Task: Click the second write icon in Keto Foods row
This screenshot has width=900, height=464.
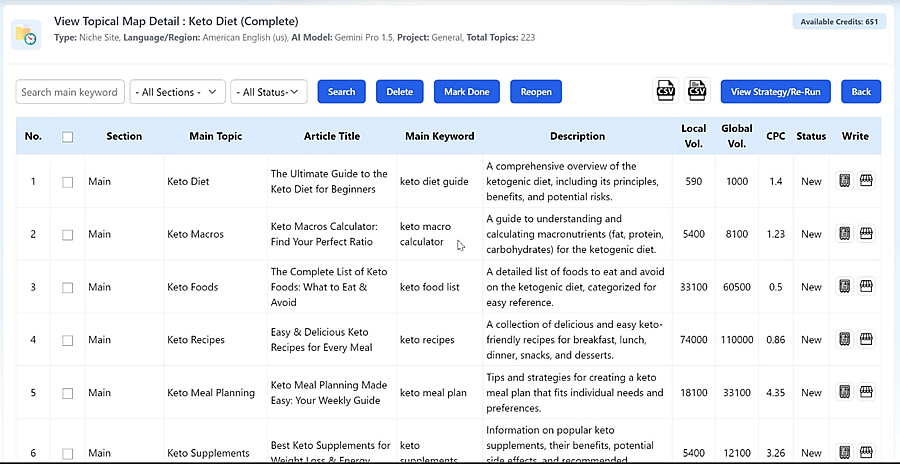Action: [x=866, y=286]
